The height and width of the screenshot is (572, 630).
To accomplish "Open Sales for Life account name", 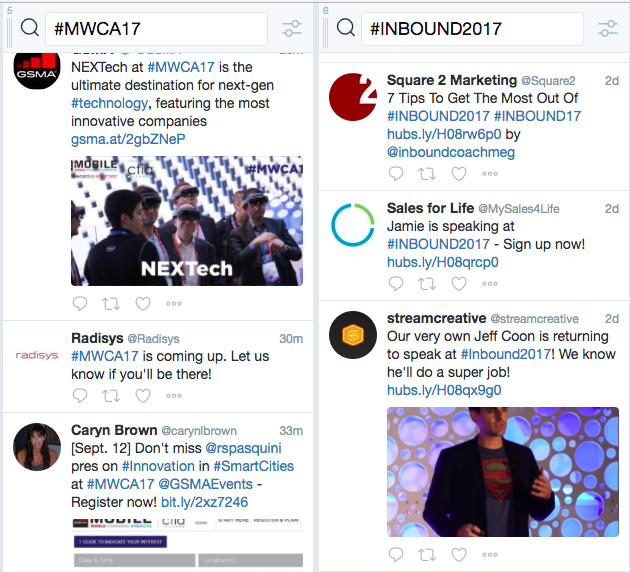I will [x=430, y=208].
